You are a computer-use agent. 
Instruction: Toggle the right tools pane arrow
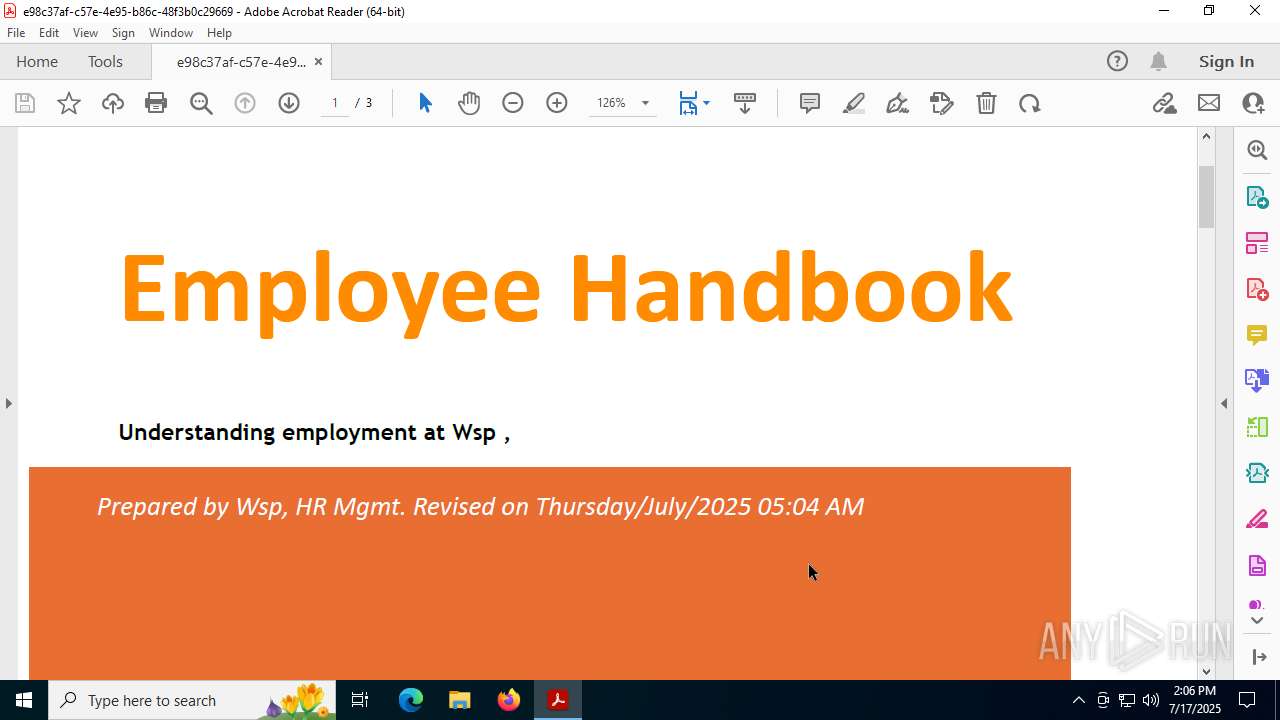(1224, 404)
